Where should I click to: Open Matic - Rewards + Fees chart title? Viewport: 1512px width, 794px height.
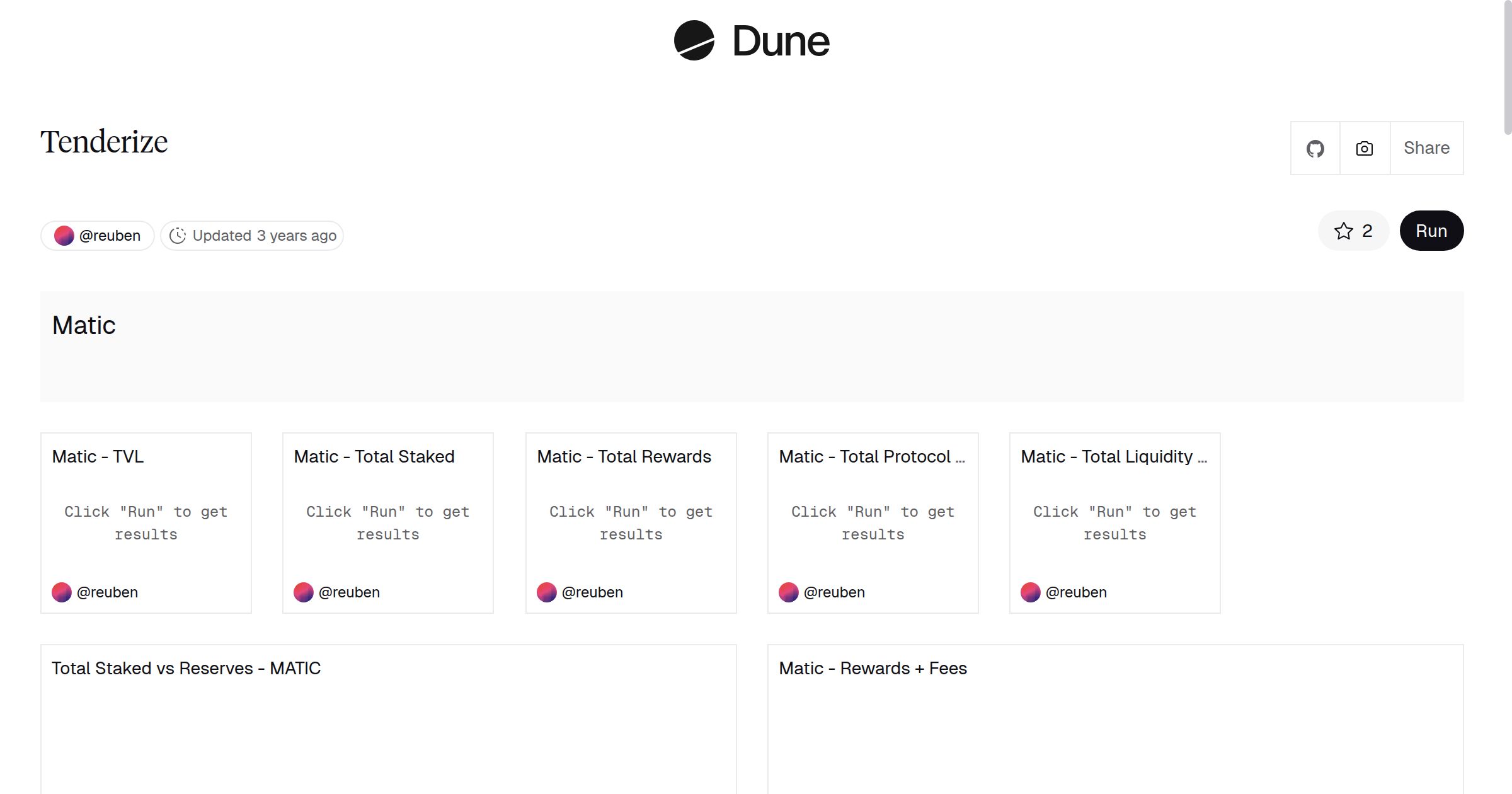(x=873, y=668)
